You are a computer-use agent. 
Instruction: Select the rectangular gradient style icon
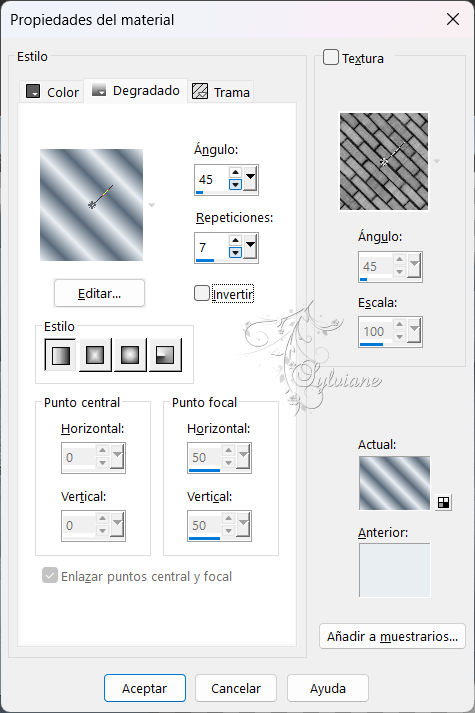pos(95,355)
